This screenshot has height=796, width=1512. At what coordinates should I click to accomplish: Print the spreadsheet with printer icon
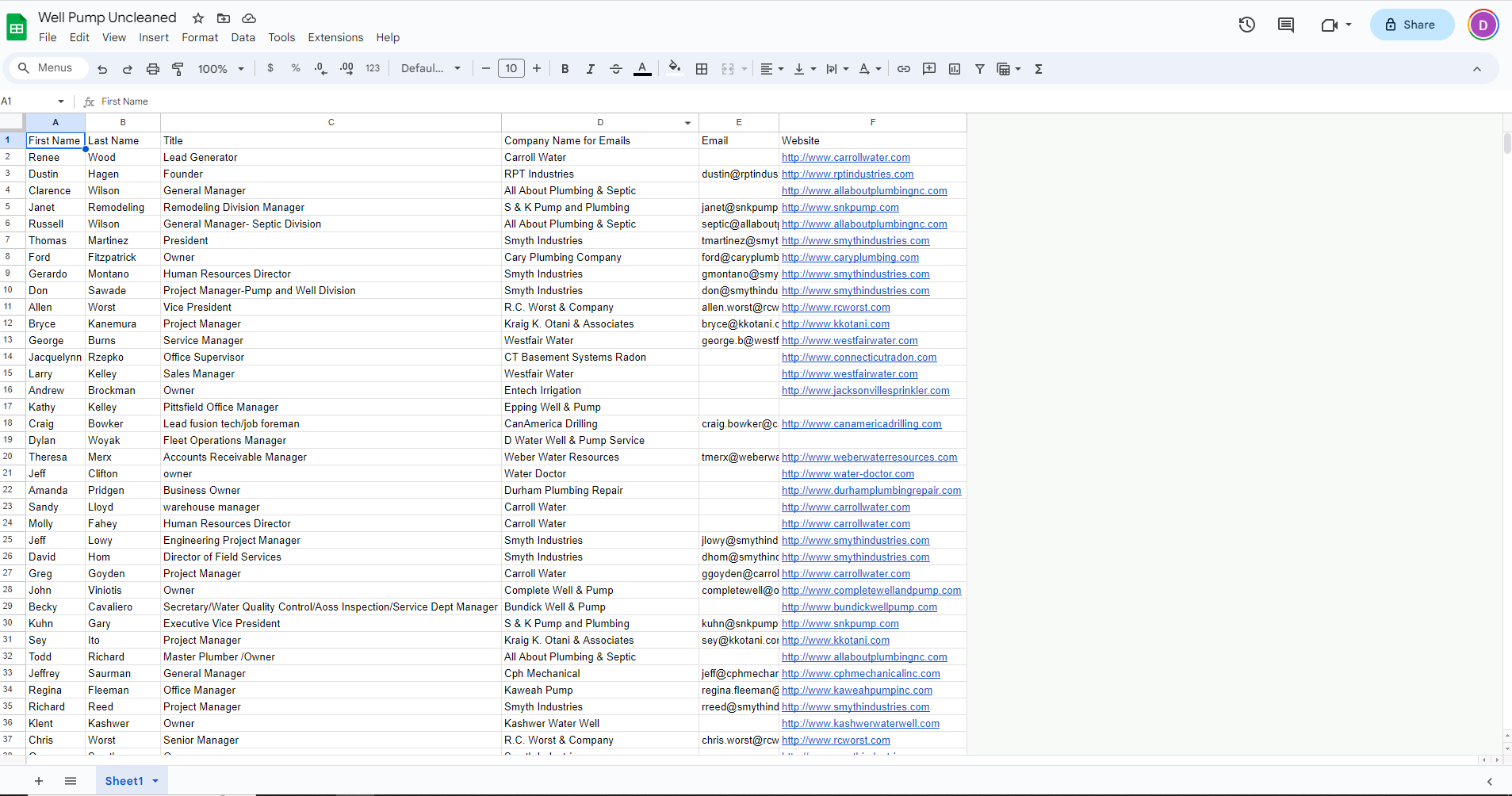coord(153,69)
